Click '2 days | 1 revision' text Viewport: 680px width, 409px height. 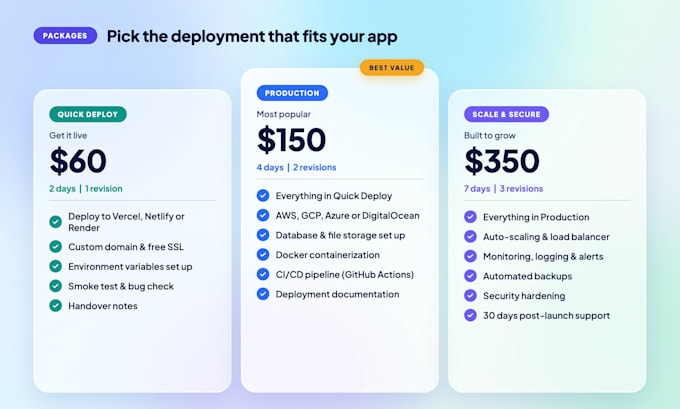tap(86, 189)
